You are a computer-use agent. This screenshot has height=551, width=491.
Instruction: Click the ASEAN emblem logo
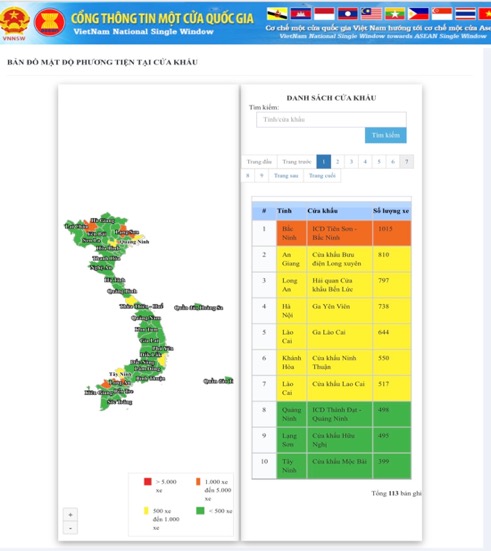50,22
